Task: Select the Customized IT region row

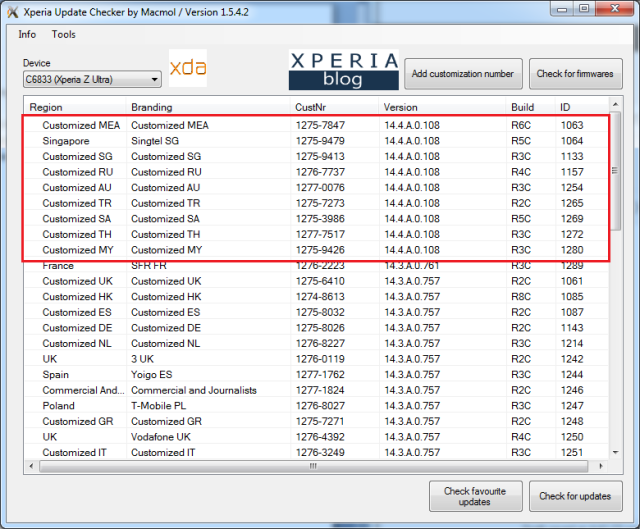Action: (x=316, y=453)
